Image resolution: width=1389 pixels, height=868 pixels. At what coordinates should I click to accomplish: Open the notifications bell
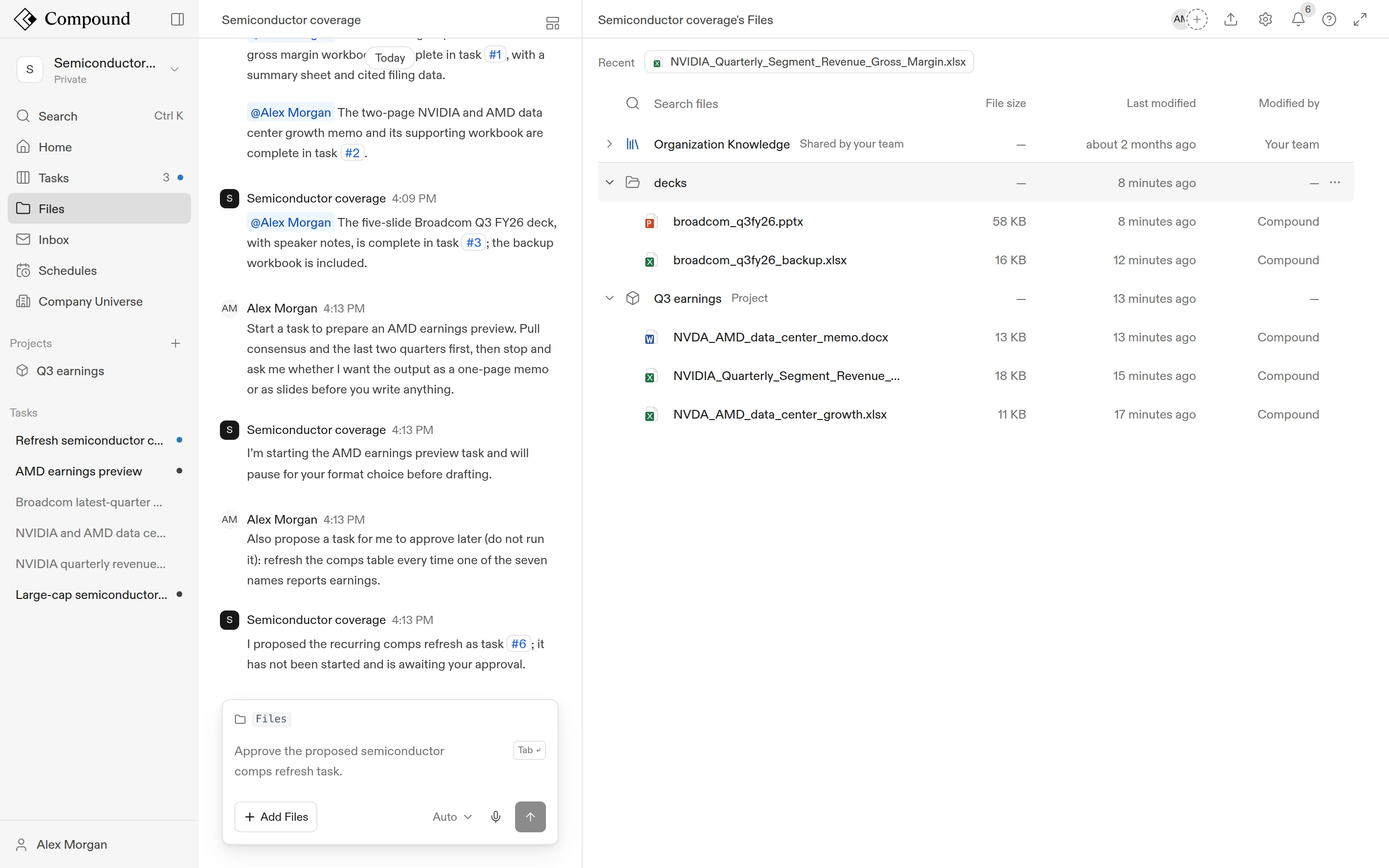point(1298,19)
